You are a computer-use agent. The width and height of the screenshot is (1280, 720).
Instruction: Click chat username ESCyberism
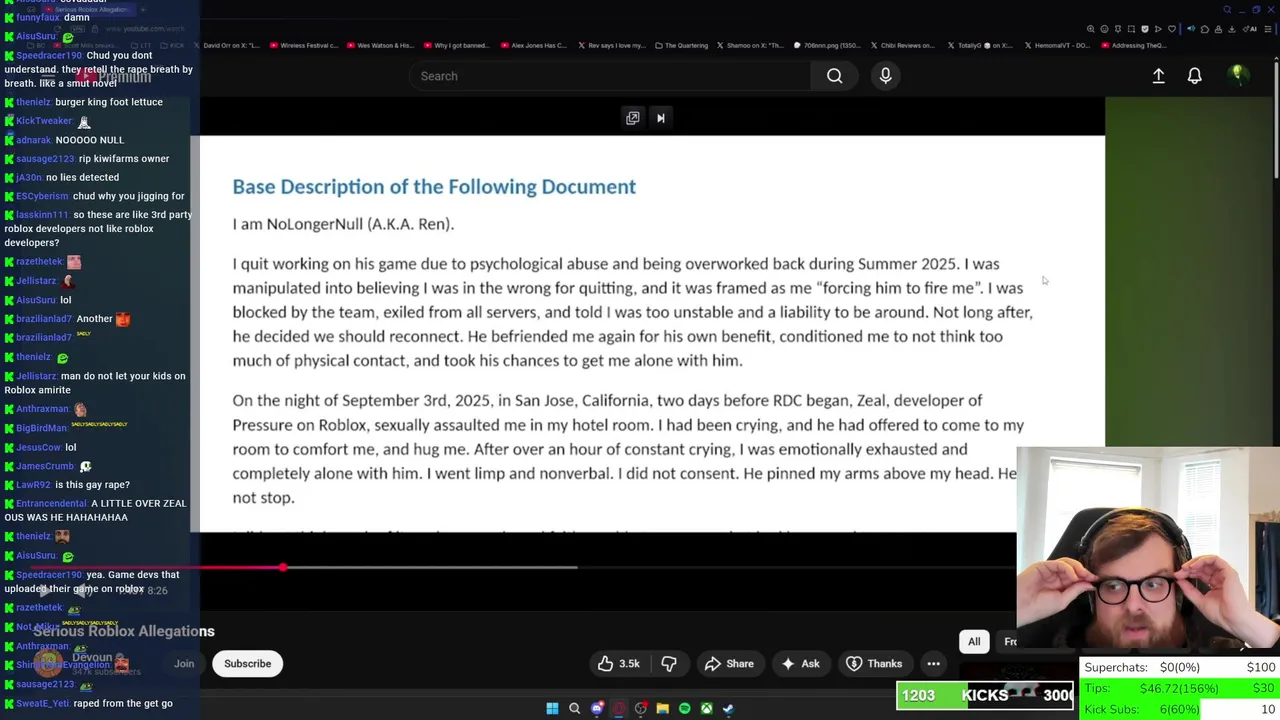tap(42, 196)
